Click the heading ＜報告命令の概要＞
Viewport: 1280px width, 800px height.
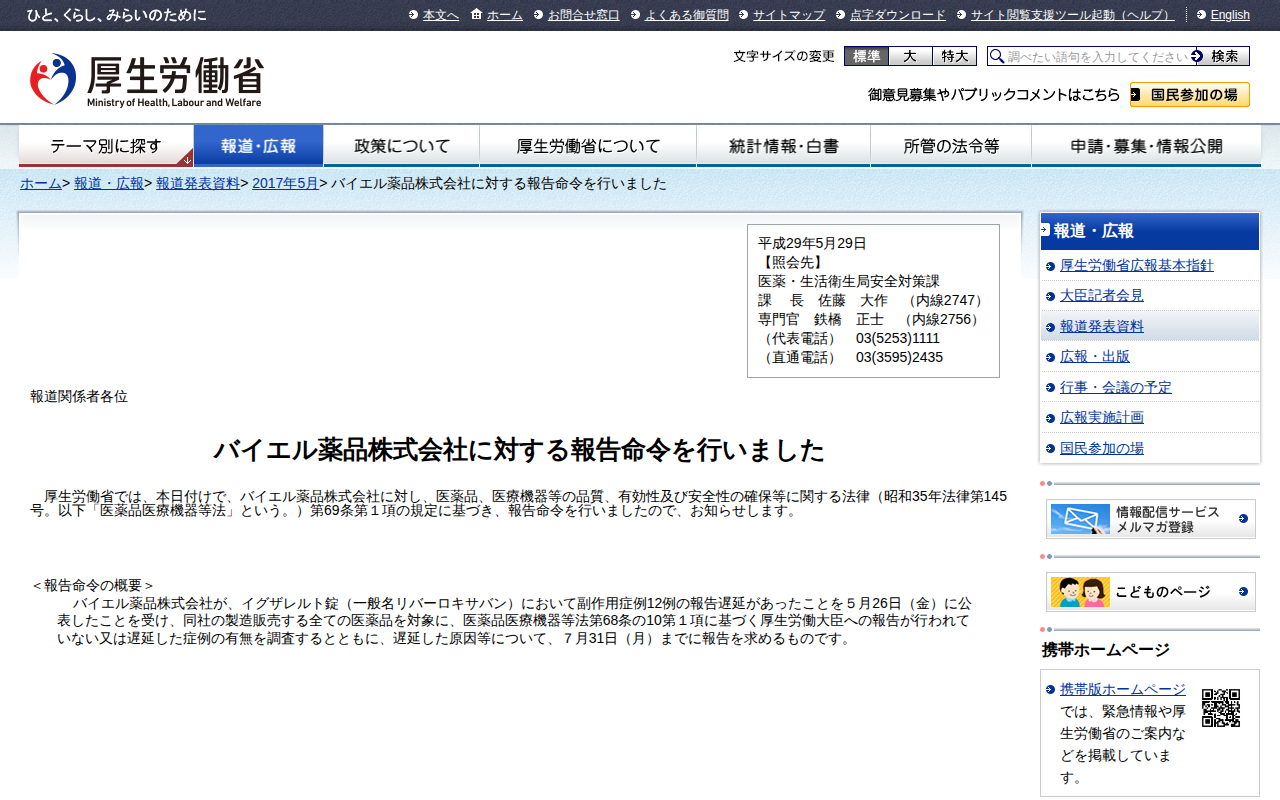tap(93, 585)
